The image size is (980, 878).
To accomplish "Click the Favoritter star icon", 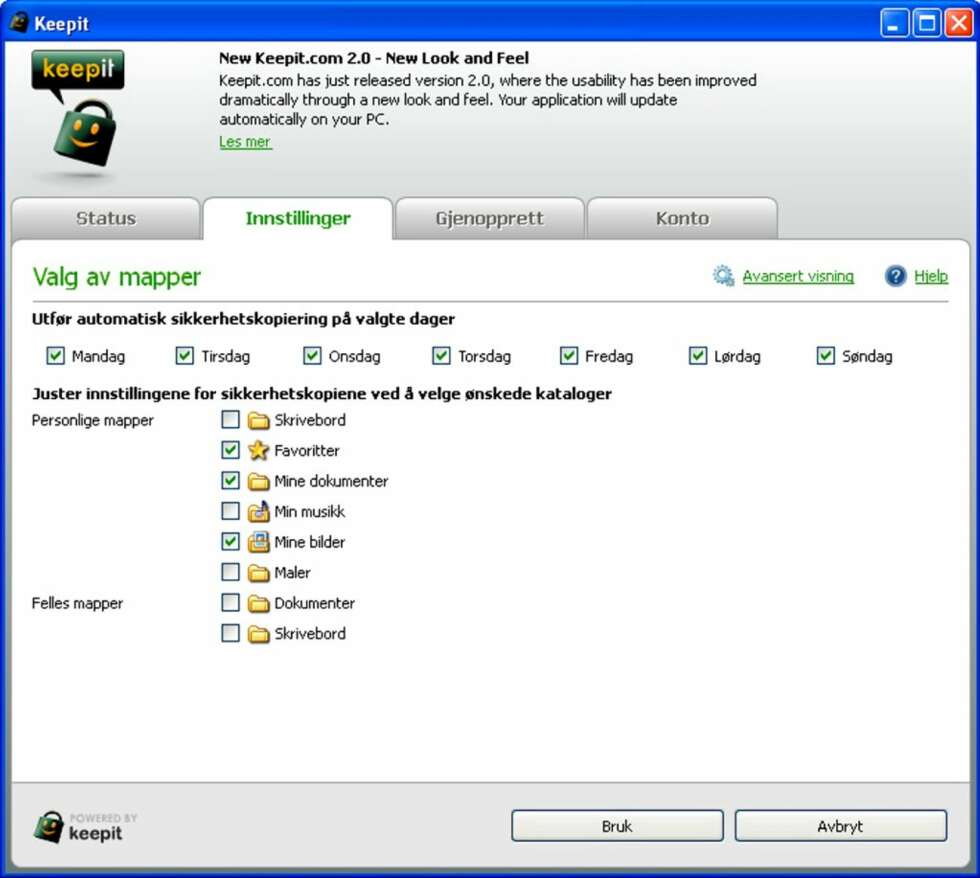I will [x=258, y=451].
